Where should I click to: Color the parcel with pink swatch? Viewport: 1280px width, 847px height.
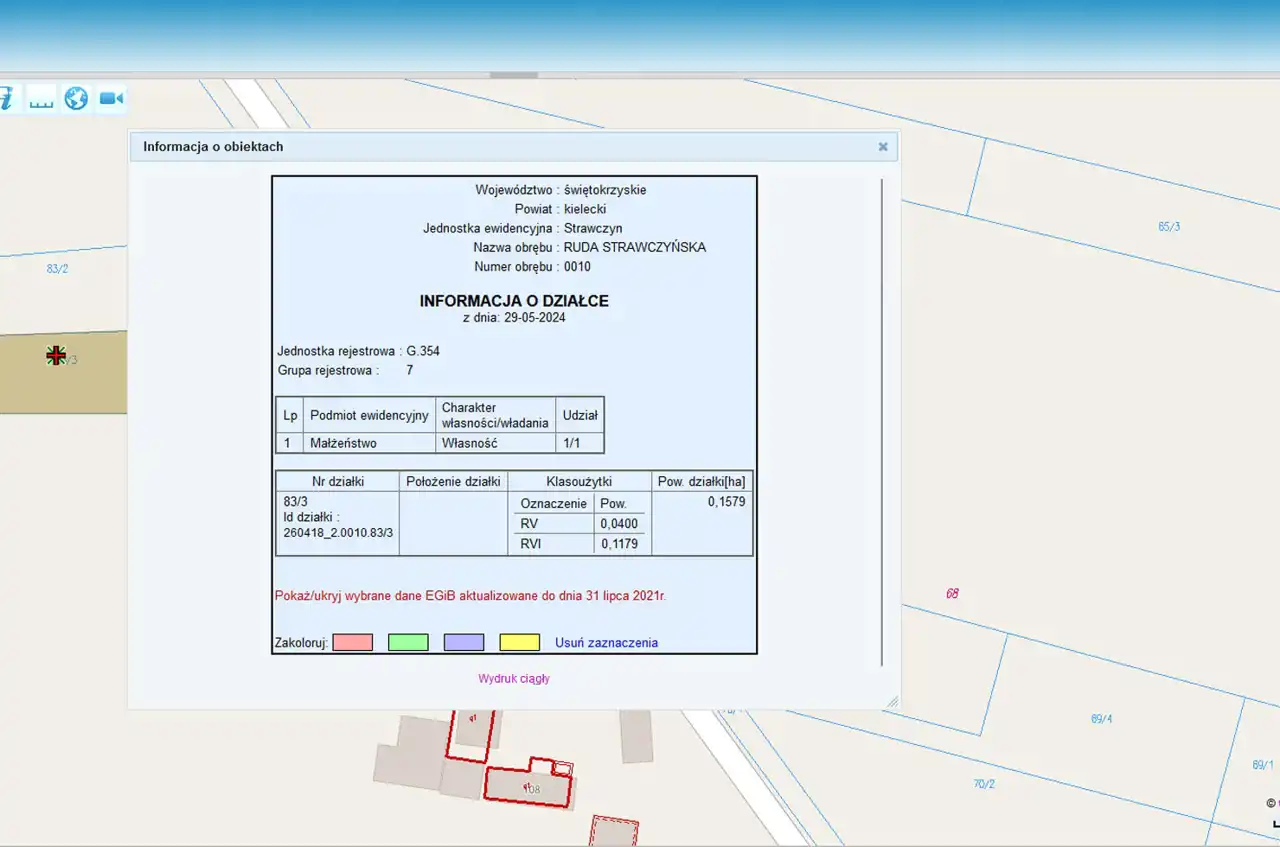(x=352, y=642)
